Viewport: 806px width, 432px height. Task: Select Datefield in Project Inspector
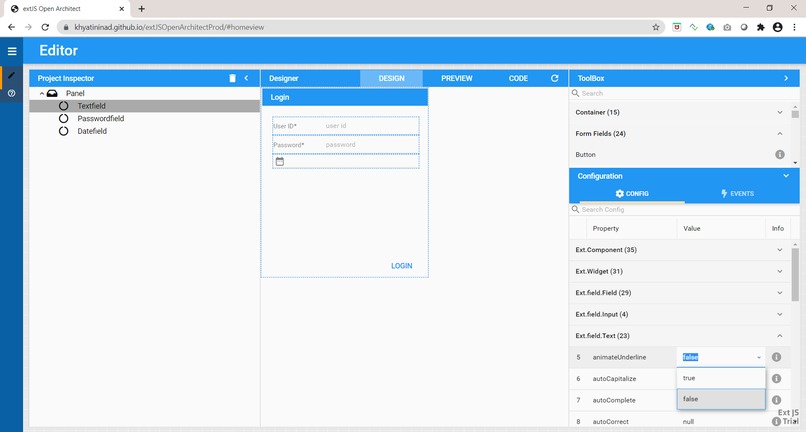[144, 131]
